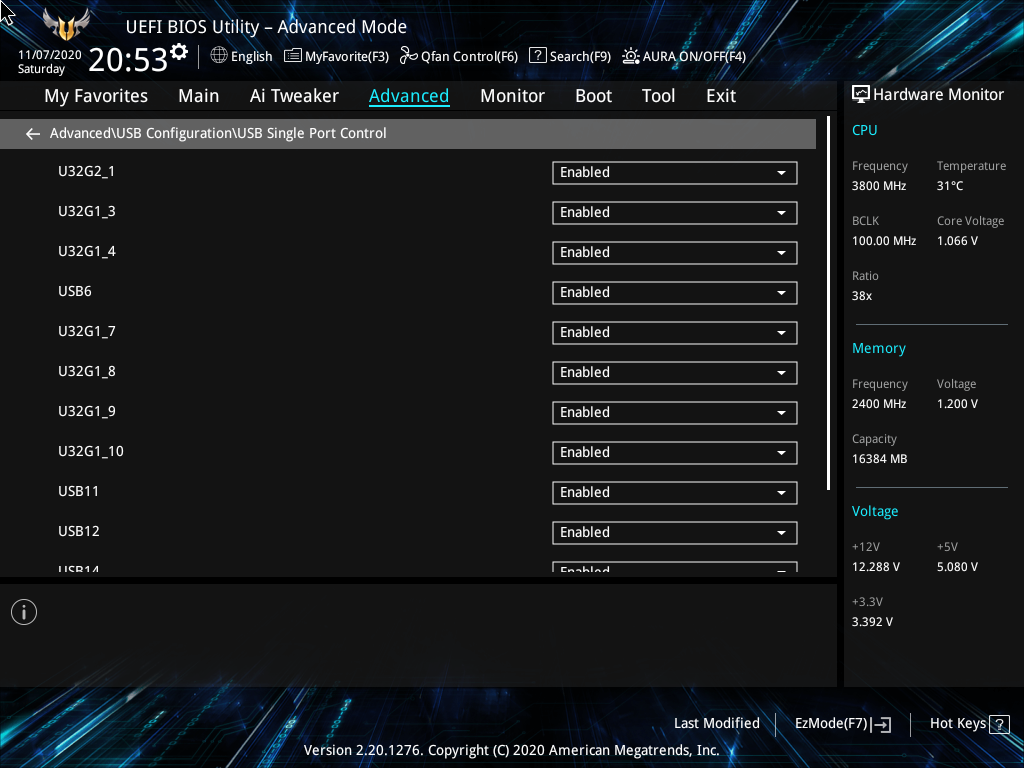
Task: Click the globe language icon
Action: click(x=219, y=56)
